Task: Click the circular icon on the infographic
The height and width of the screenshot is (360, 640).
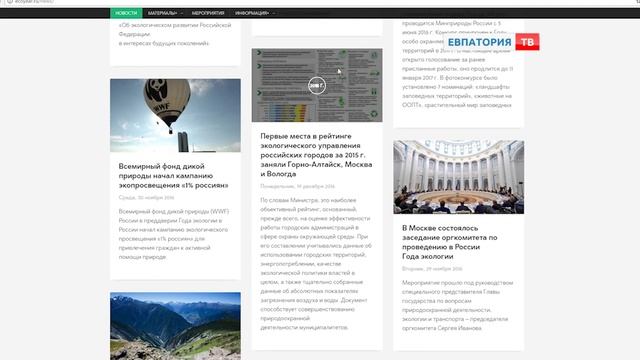Action: [317, 85]
